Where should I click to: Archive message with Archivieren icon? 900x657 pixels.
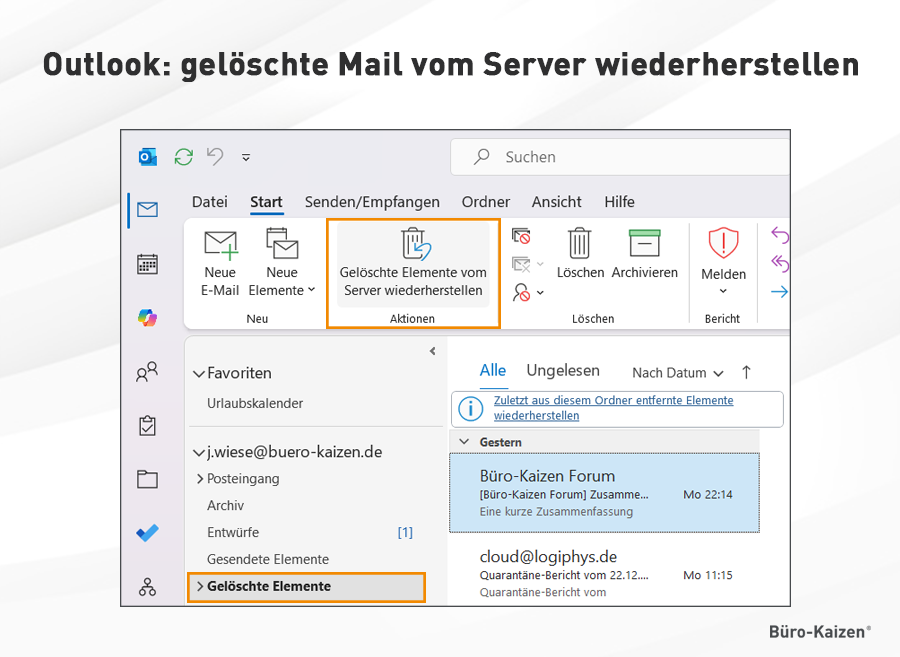click(645, 254)
